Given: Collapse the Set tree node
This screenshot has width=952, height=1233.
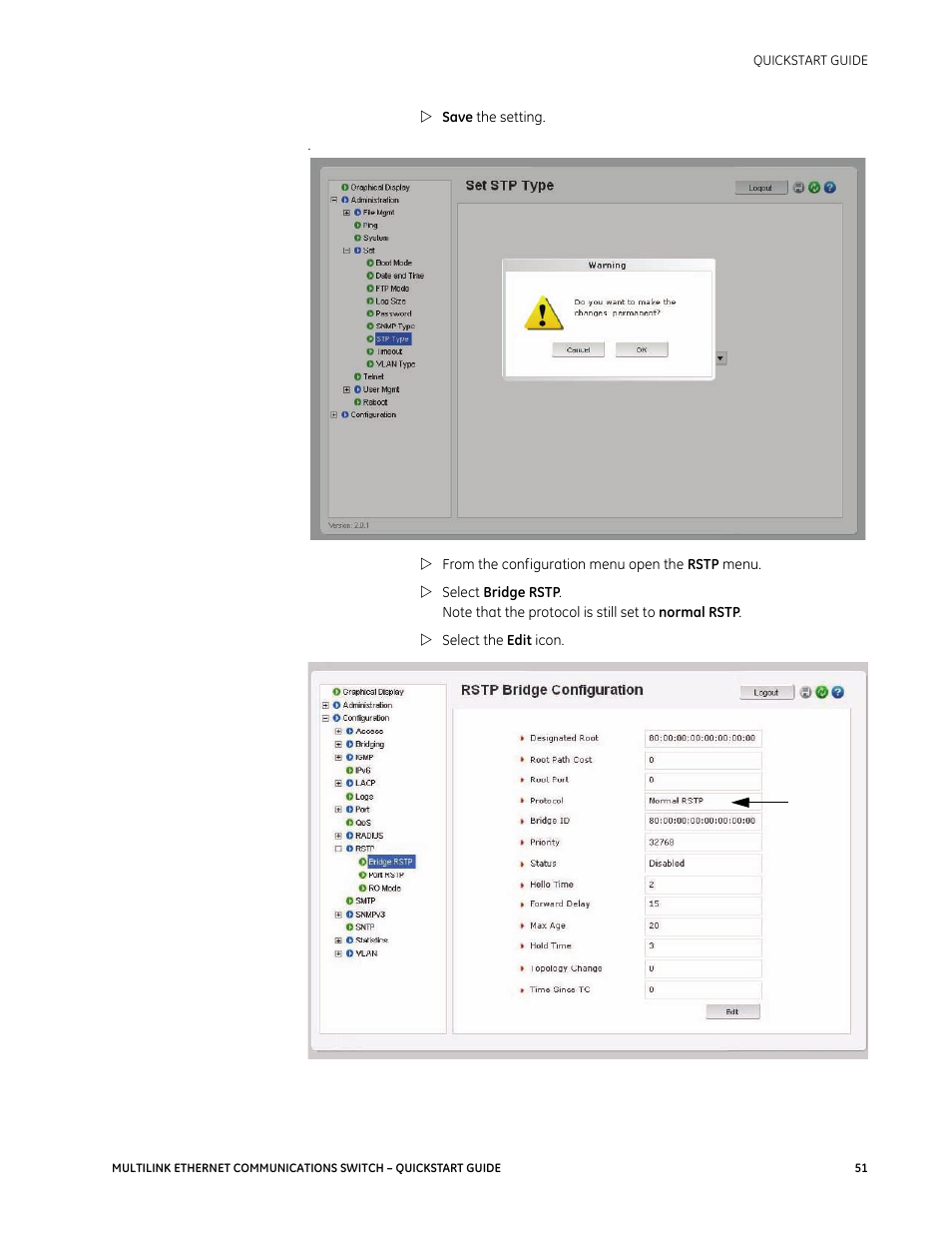Looking at the screenshot, I should click(346, 251).
